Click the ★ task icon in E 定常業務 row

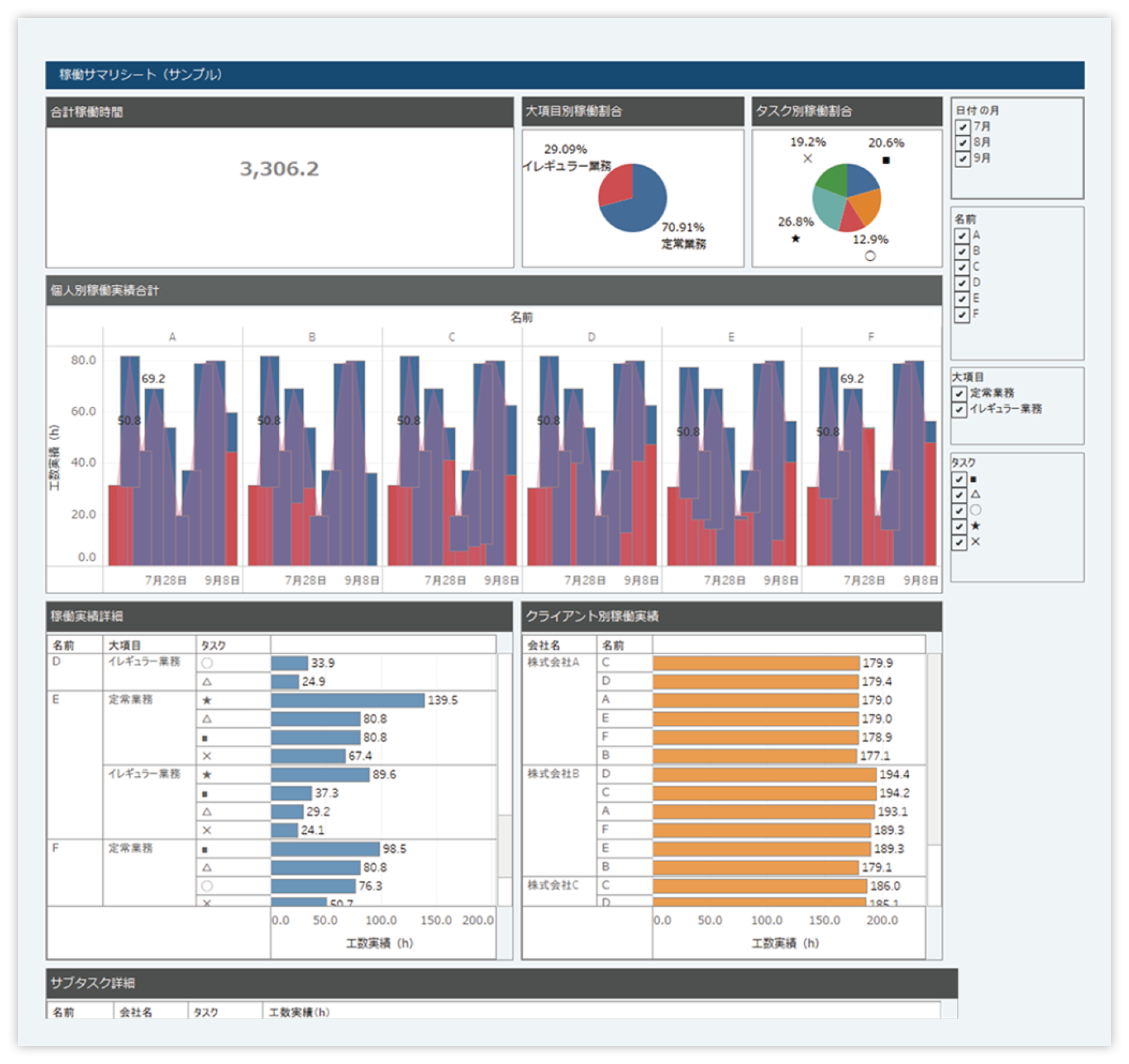pos(207,701)
